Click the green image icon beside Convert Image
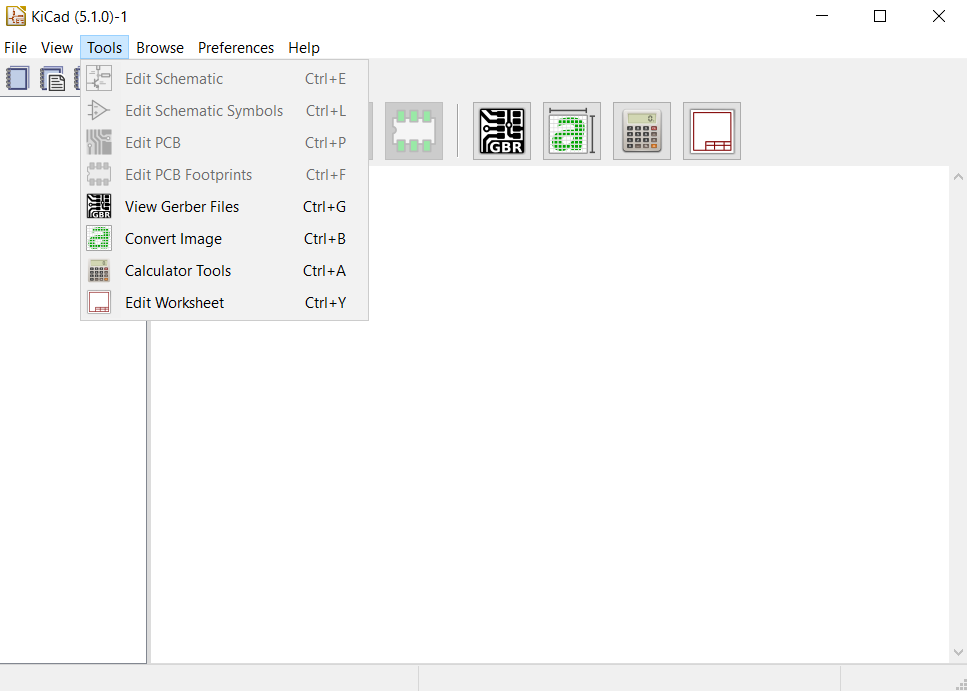 coord(98,238)
